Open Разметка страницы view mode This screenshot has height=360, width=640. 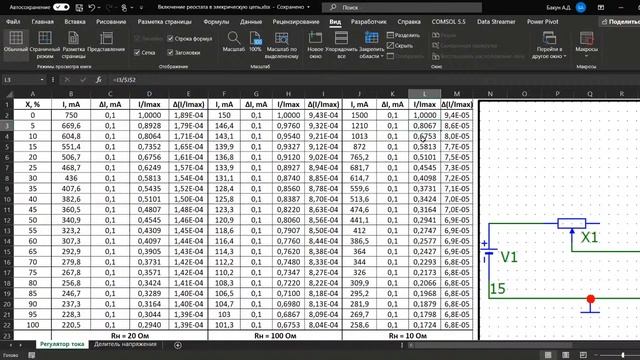pos(73,44)
